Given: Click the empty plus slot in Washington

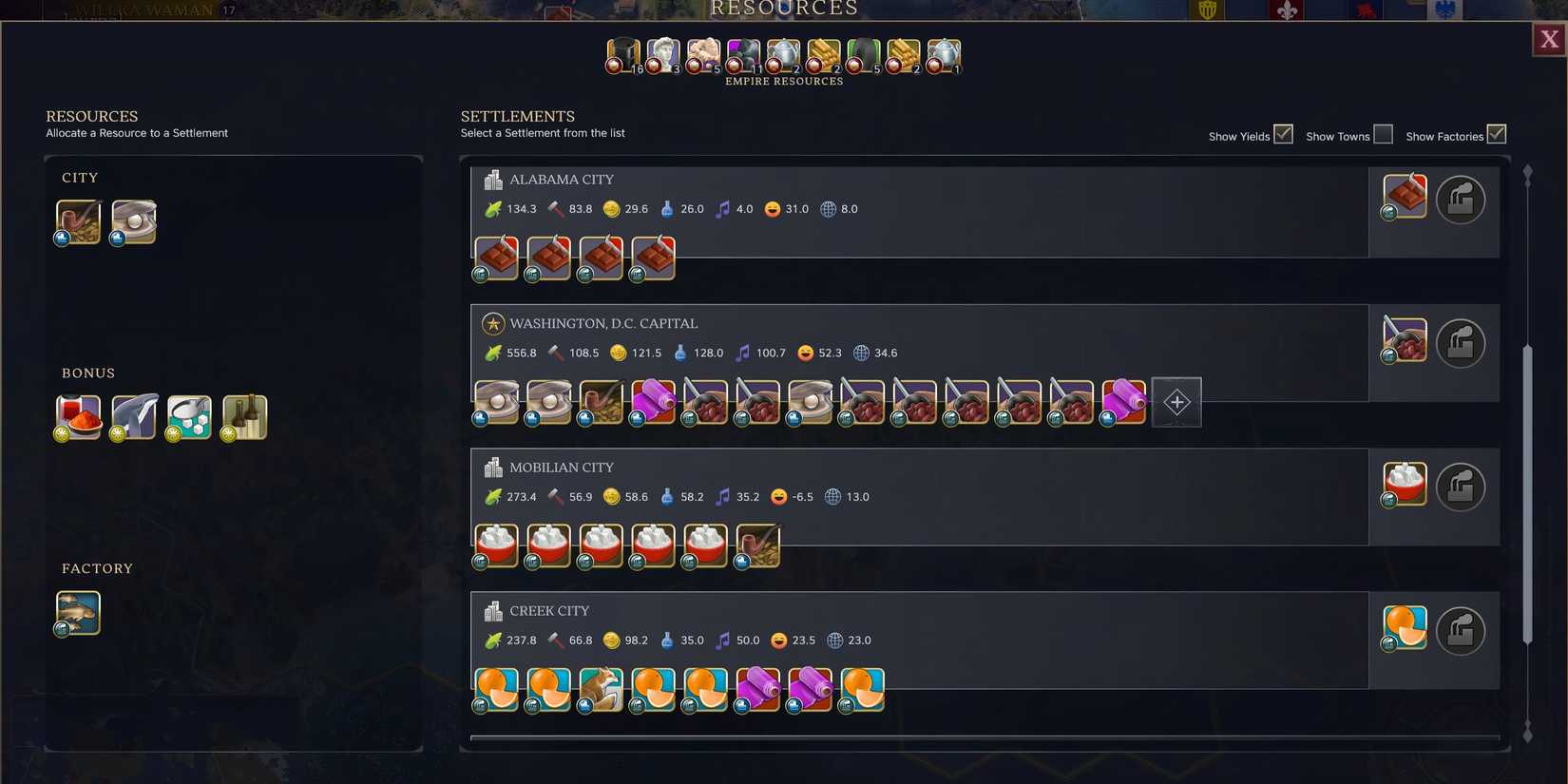Looking at the screenshot, I should [x=1176, y=402].
